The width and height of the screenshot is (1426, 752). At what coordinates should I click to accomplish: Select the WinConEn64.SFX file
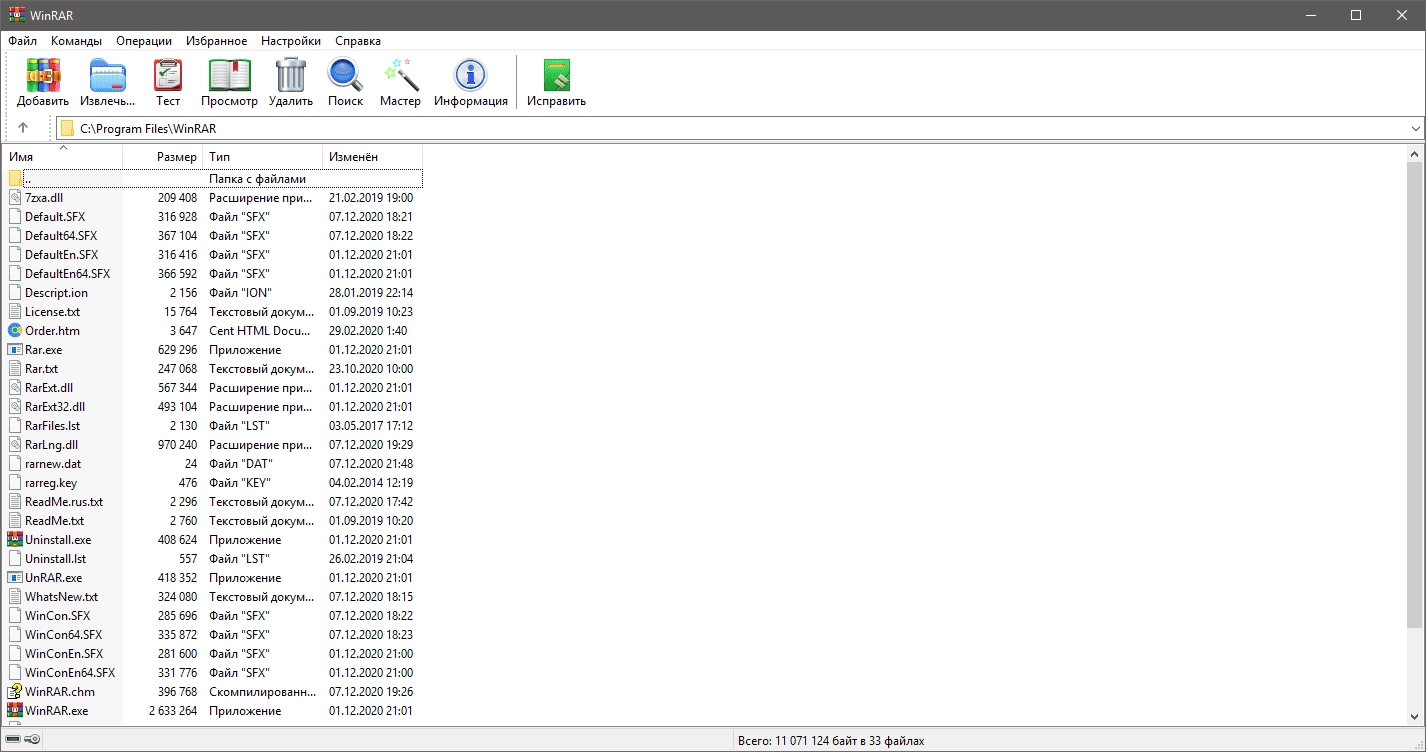[70, 672]
